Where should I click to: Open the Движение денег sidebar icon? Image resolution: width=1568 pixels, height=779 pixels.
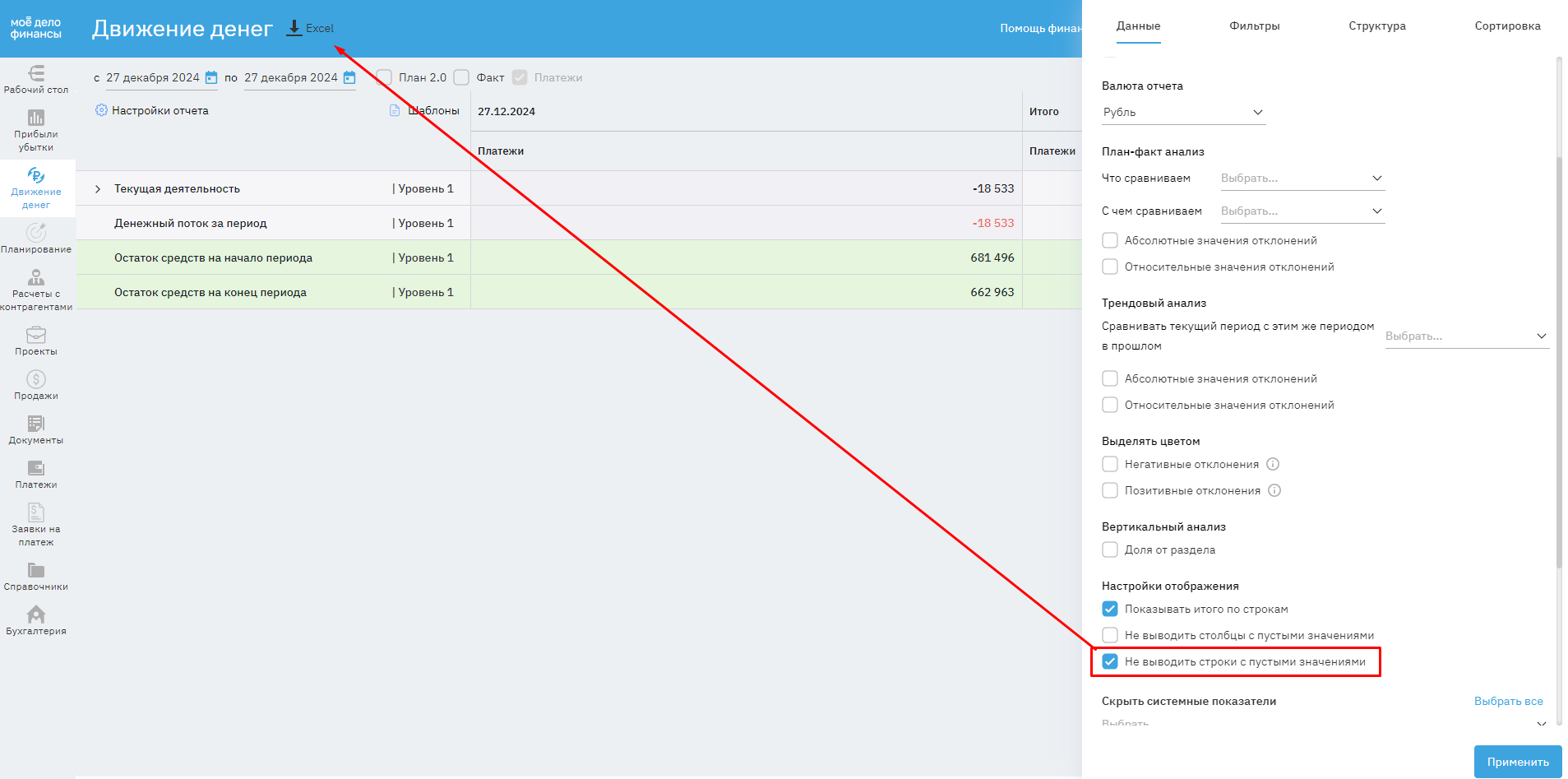pyautogui.click(x=36, y=175)
